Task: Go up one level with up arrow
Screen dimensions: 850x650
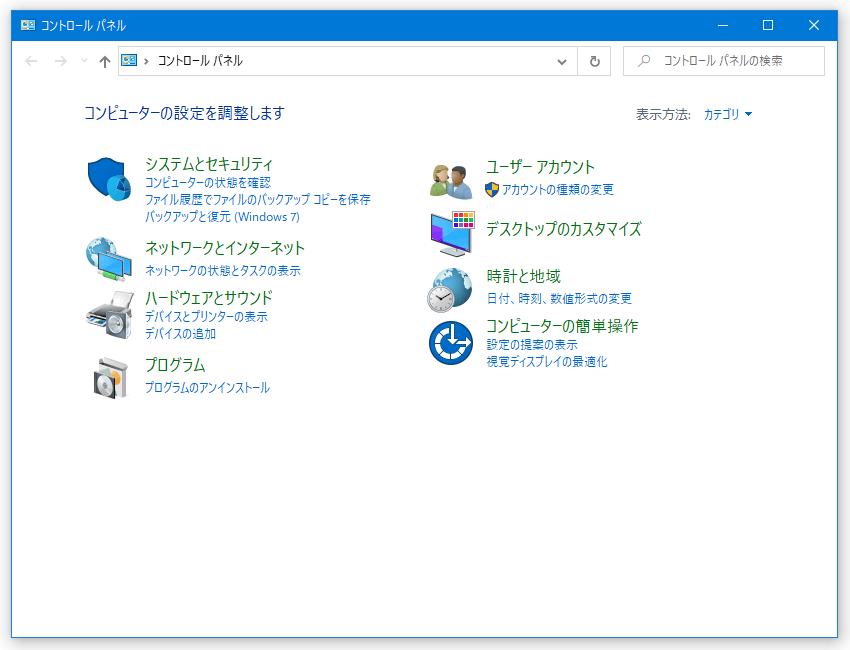Action: (x=105, y=61)
